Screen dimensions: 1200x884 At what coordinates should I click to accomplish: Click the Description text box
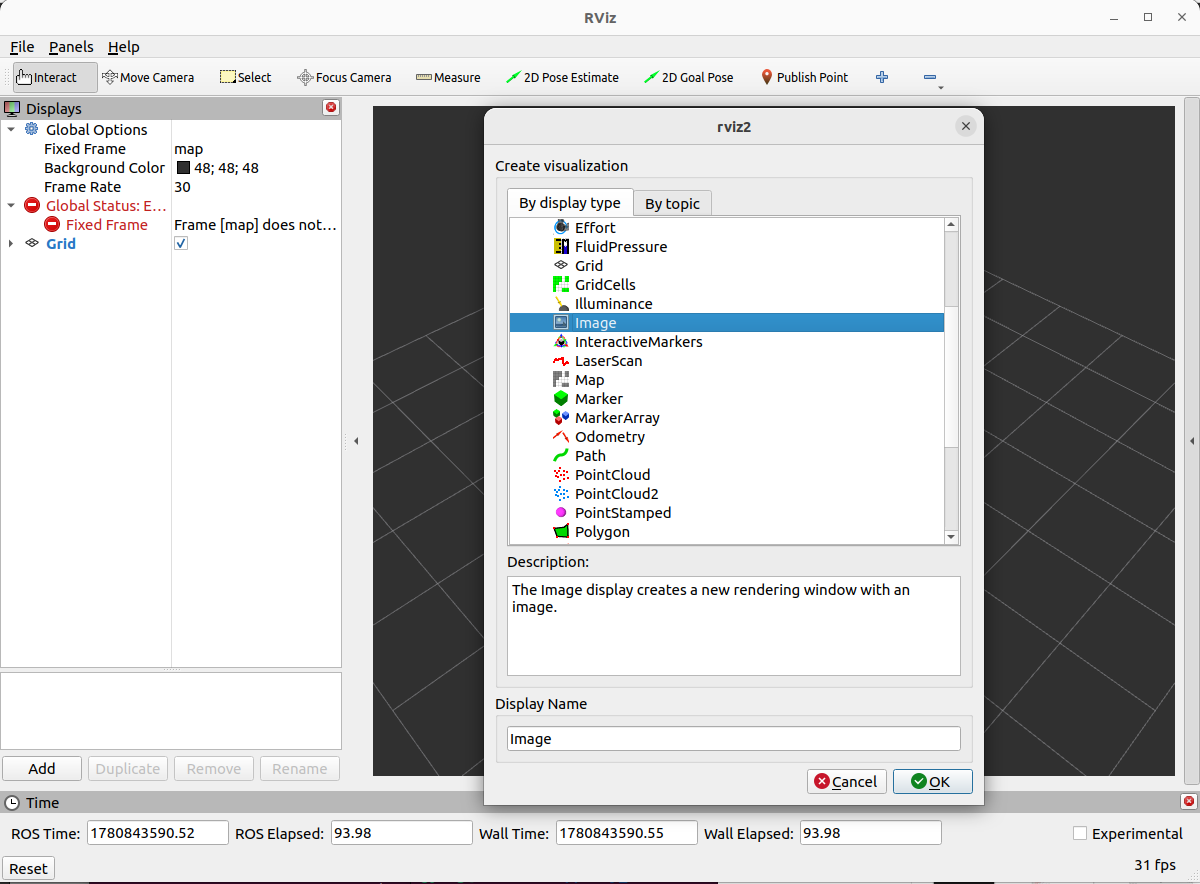[734, 626]
